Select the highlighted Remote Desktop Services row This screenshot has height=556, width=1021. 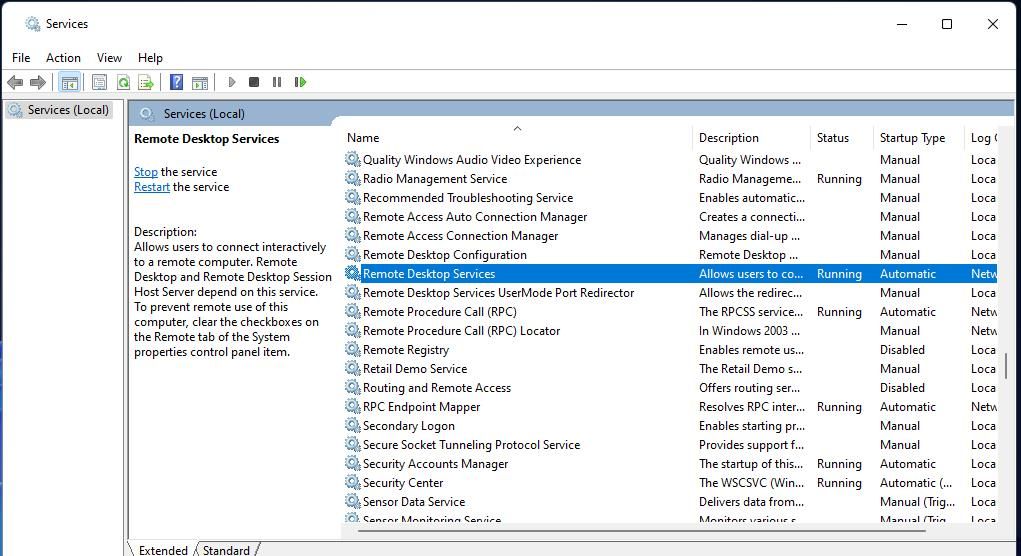[670, 273]
